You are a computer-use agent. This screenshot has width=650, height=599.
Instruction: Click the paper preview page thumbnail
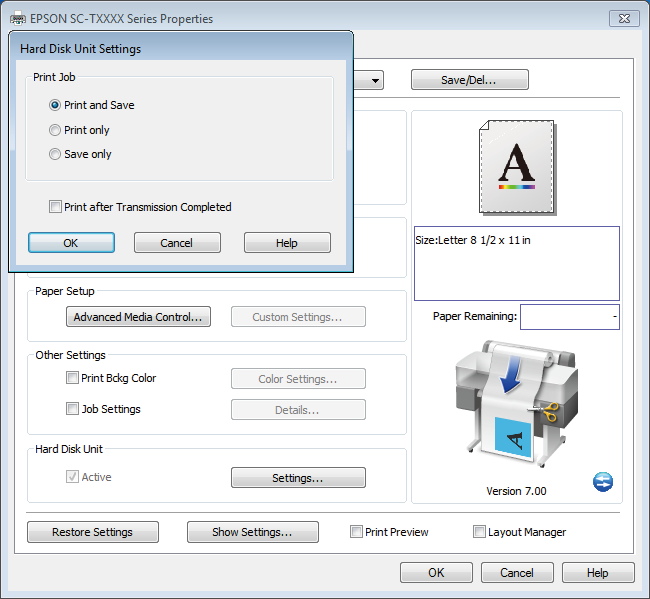click(x=517, y=167)
